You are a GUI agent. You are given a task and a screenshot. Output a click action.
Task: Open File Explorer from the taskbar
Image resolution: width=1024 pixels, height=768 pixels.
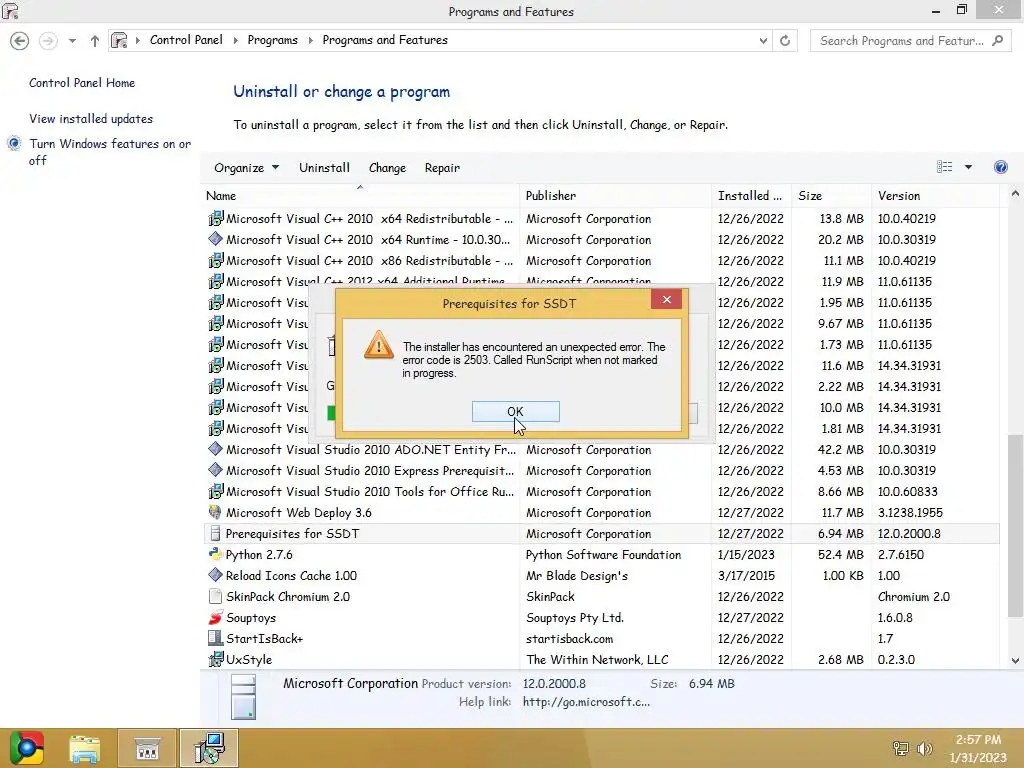[x=85, y=748]
